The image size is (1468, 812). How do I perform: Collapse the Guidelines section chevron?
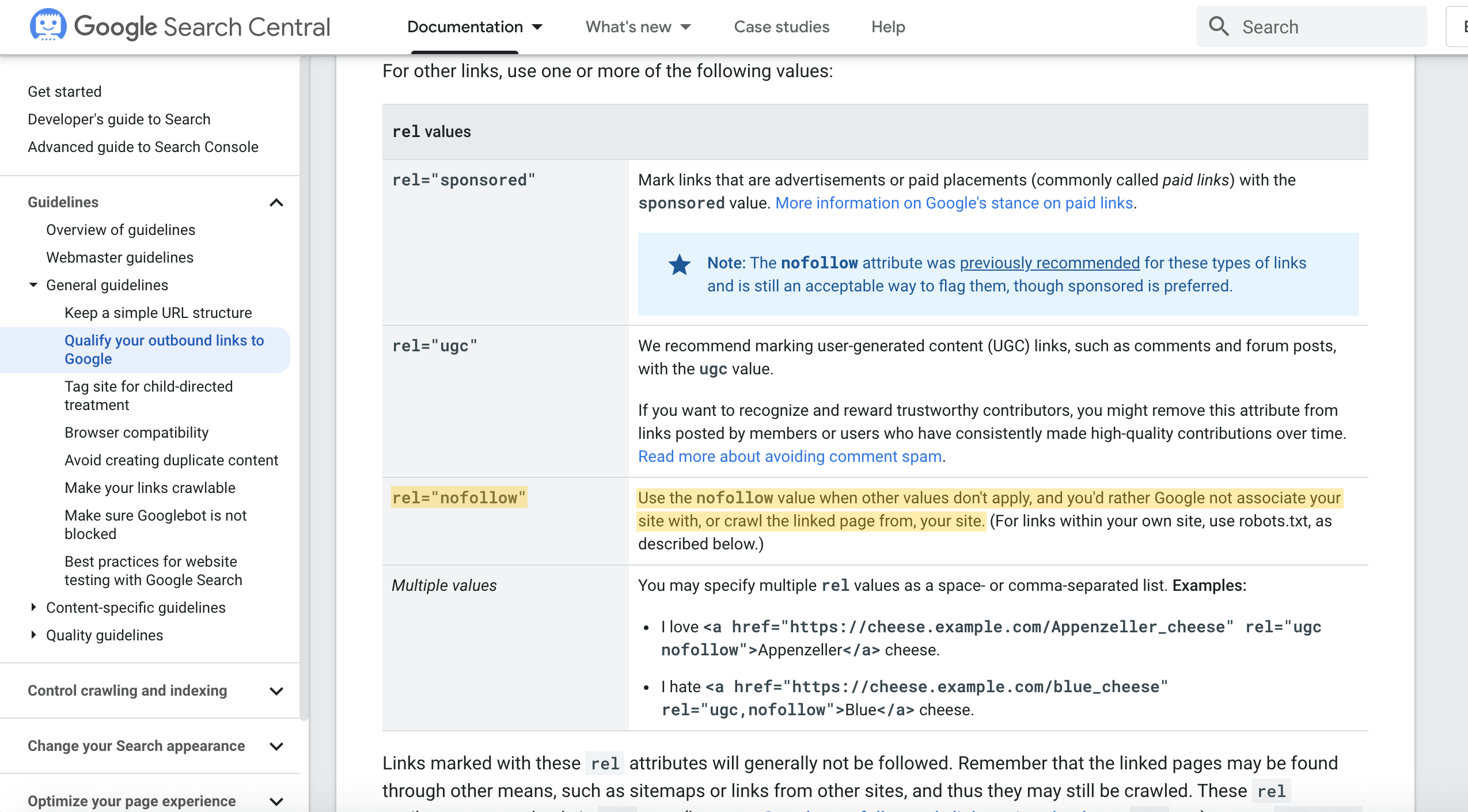(276, 202)
